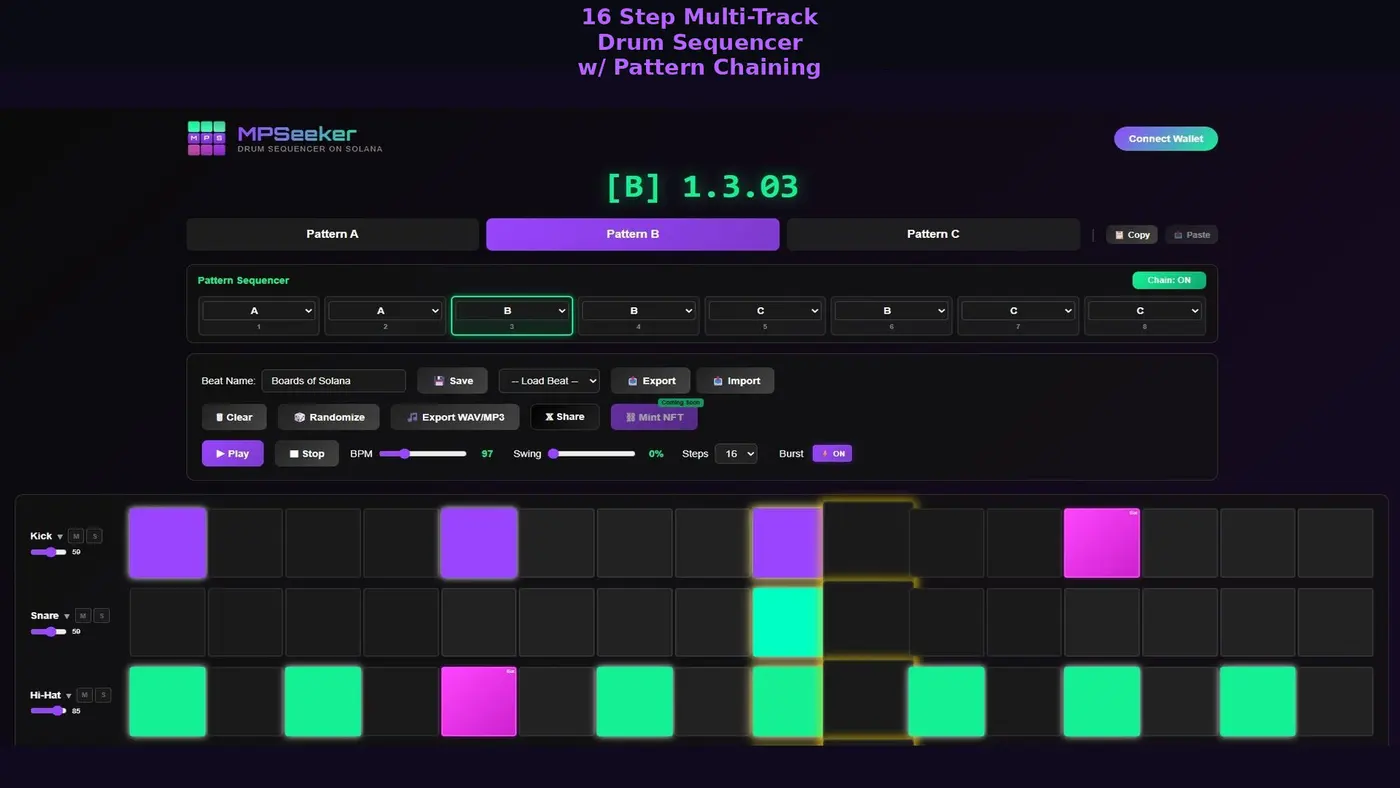Open chain slot 5 pattern dropdown
The height and width of the screenshot is (788, 1400).
click(765, 311)
